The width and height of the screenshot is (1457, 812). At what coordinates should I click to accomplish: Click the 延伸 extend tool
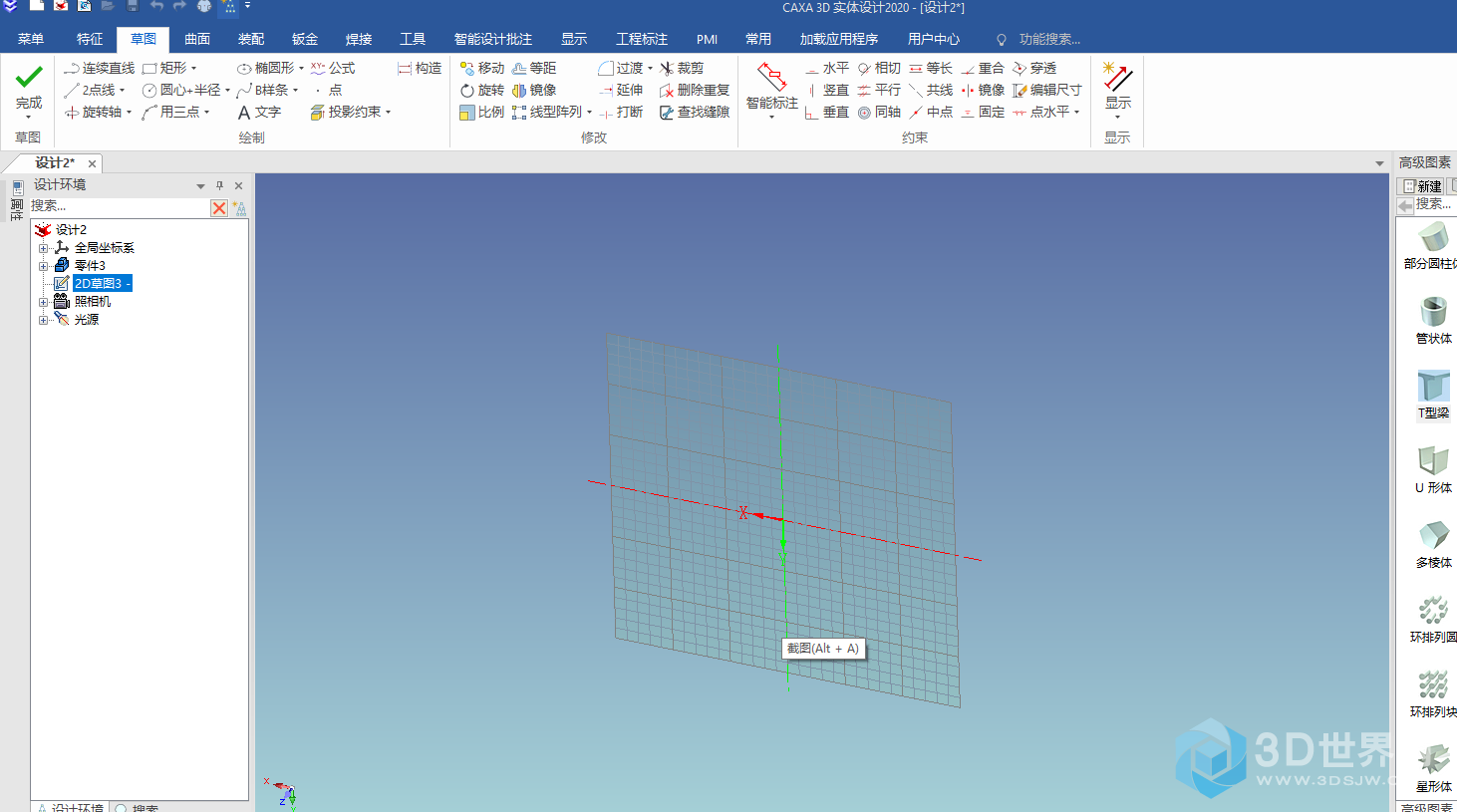click(x=621, y=90)
